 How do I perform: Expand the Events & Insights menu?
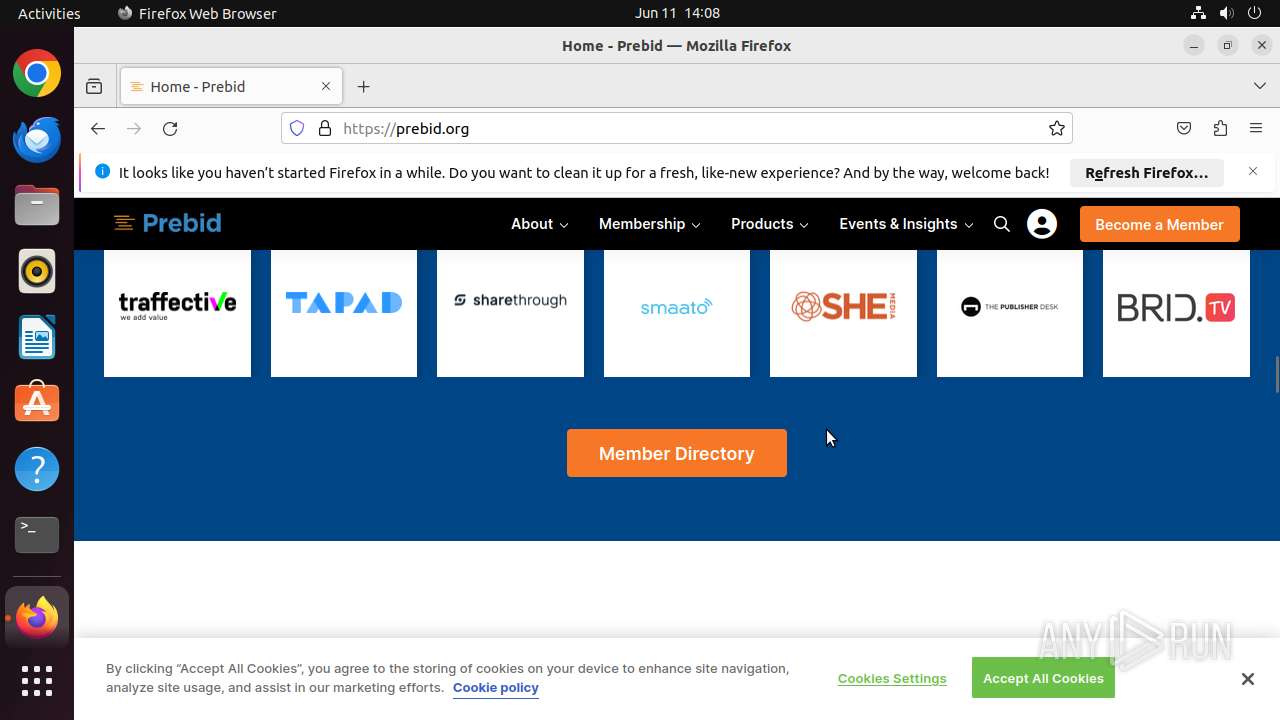(906, 224)
